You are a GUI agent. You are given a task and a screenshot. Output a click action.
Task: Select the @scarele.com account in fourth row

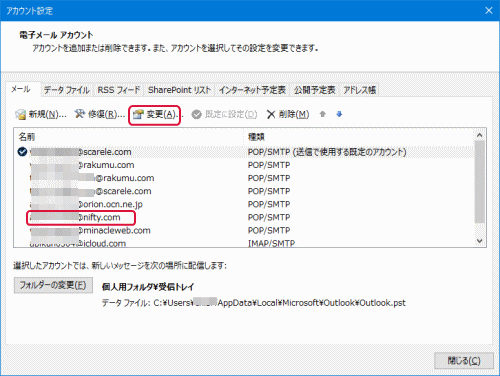click(243, 191)
